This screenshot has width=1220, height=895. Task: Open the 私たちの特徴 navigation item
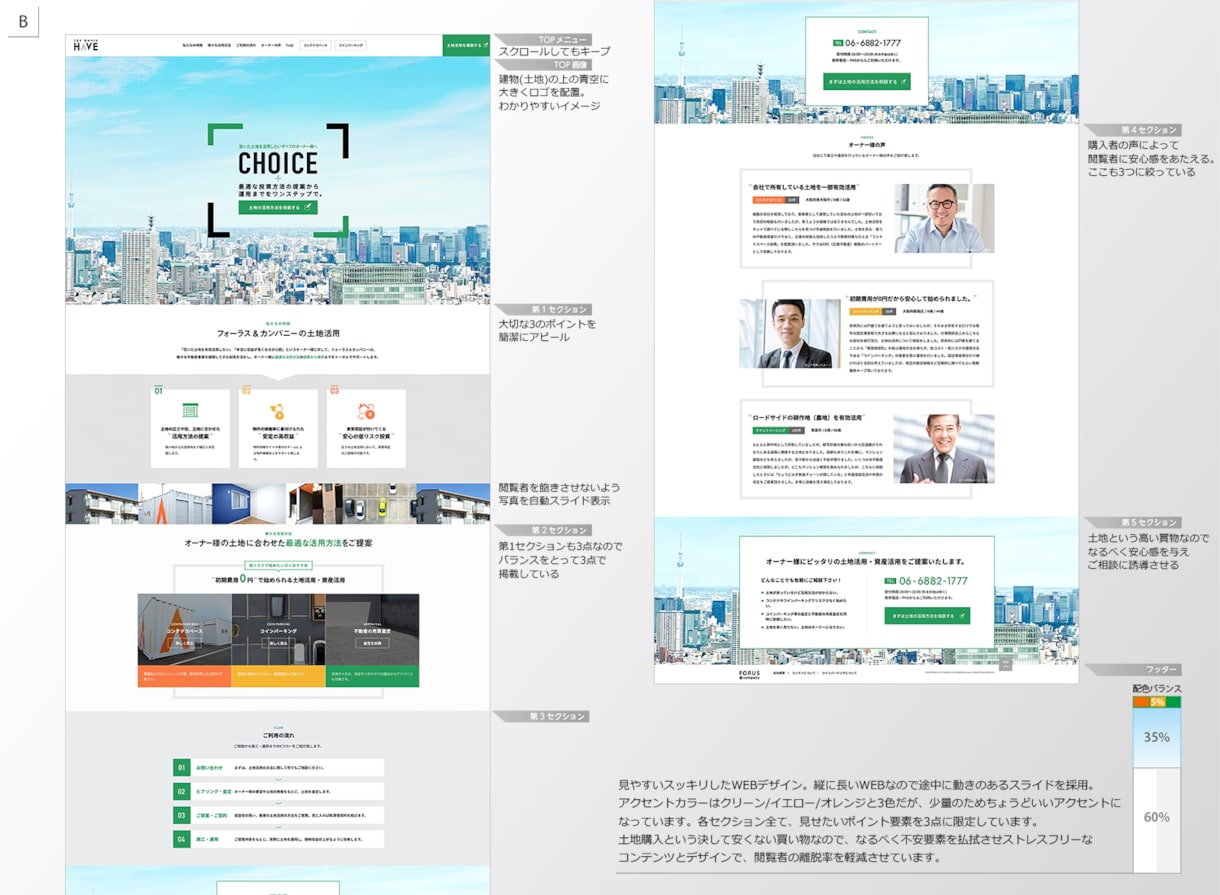pos(192,46)
